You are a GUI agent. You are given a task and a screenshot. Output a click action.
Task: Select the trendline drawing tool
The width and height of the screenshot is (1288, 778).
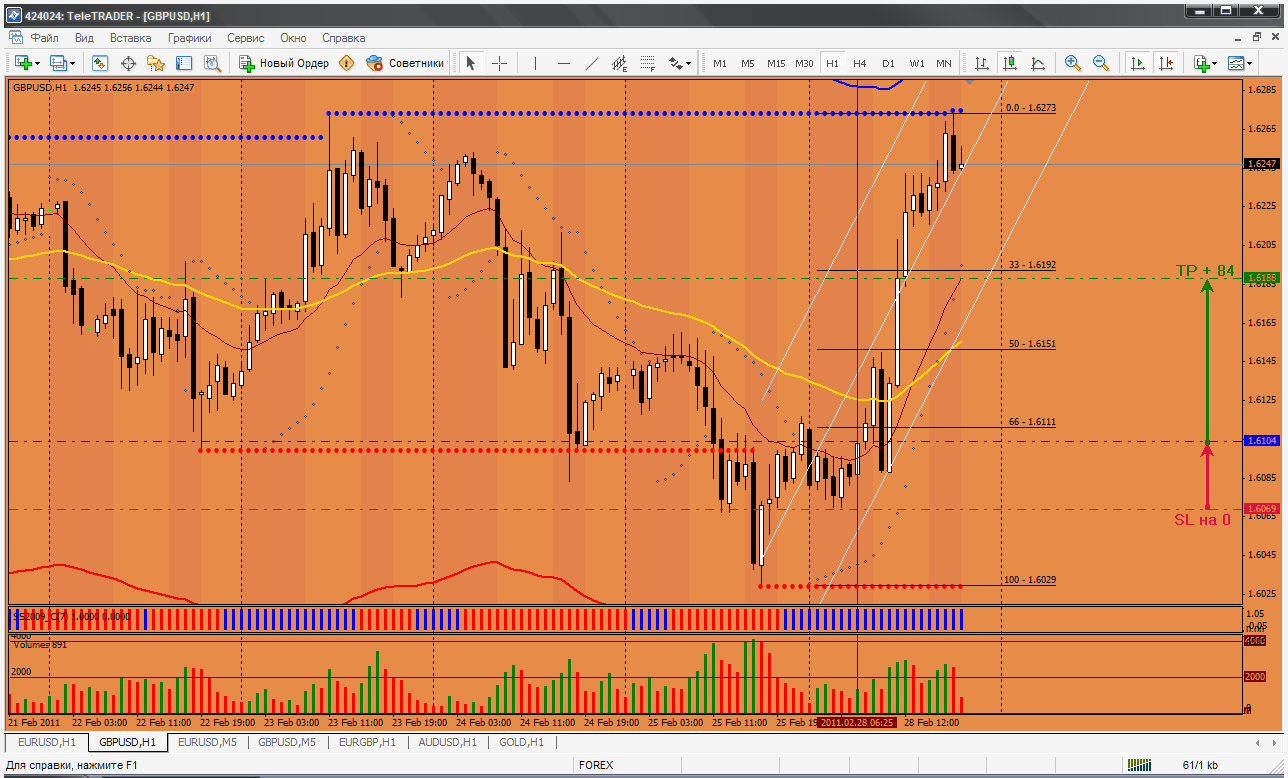pos(591,63)
